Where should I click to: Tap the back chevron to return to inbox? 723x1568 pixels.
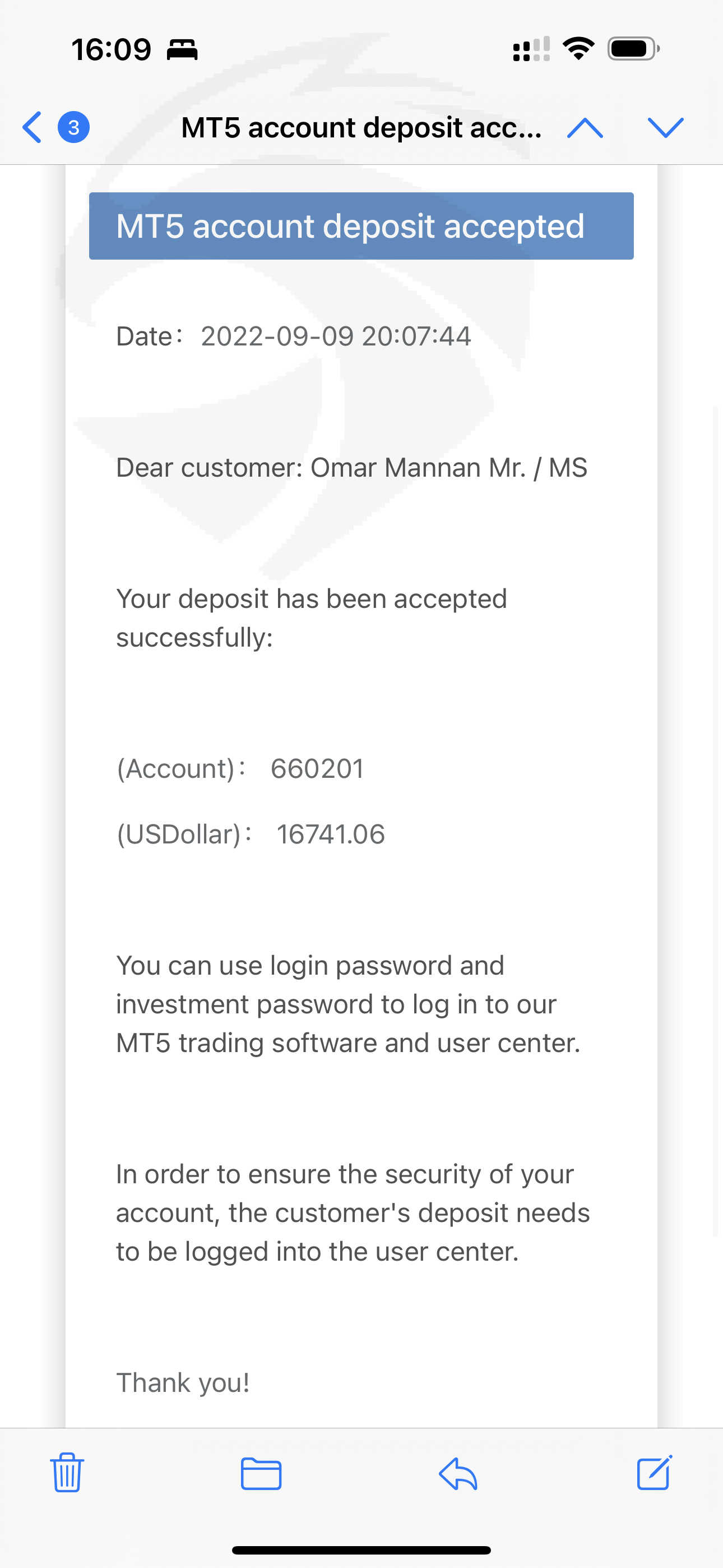[33, 127]
